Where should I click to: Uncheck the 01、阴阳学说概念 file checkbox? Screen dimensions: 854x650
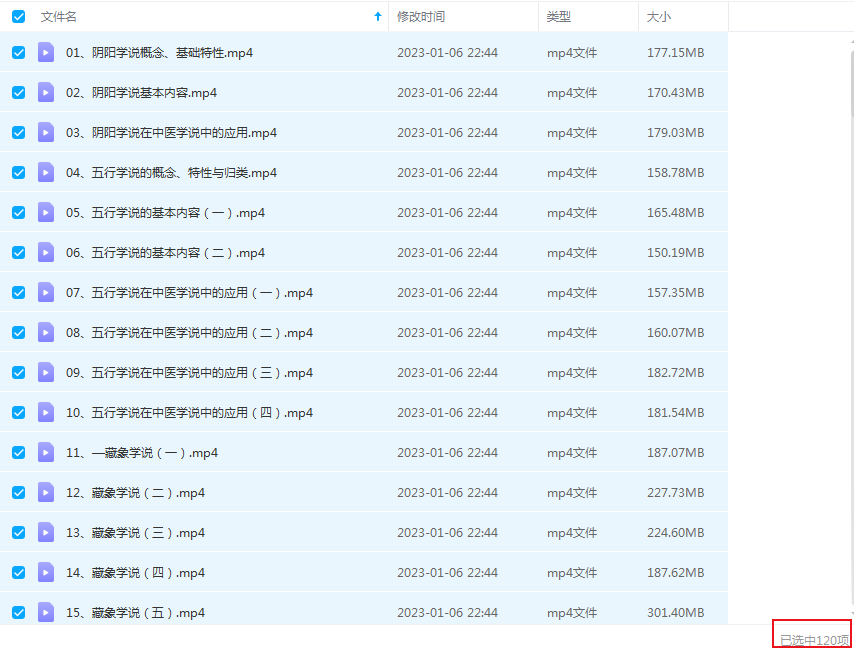pos(19,52)
